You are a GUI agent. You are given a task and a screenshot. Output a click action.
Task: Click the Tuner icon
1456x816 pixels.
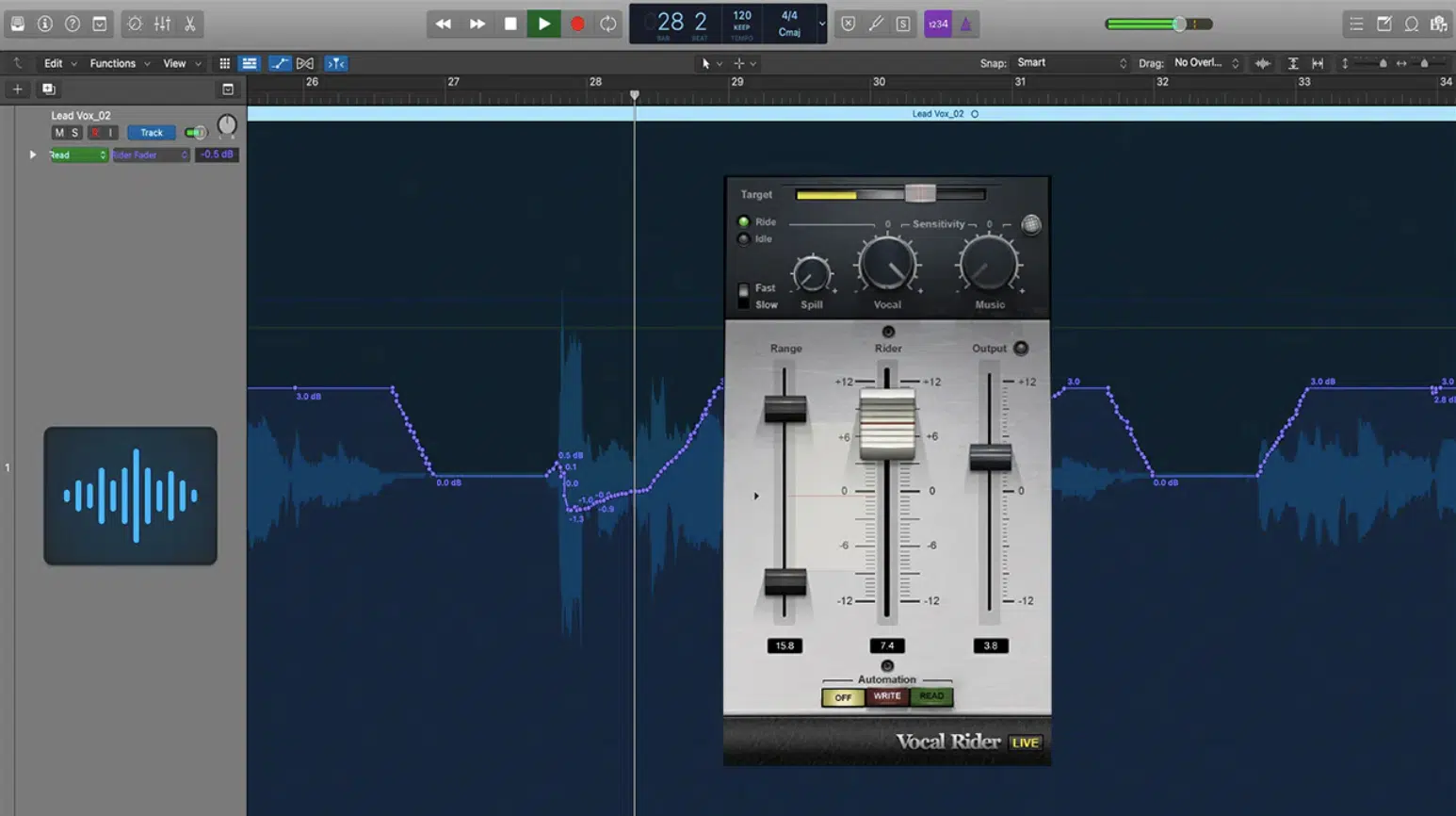click(x=876, y=24)
